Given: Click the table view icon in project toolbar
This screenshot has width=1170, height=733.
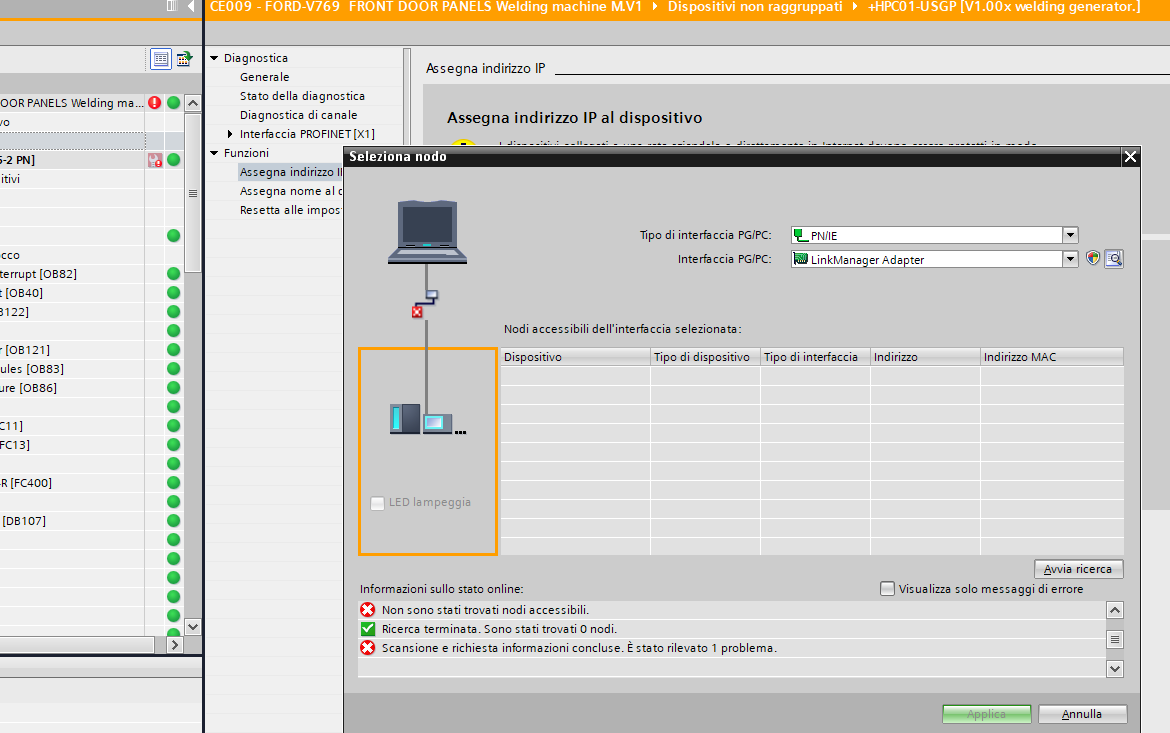Looking at the screenshot, I should coord(161,59).
